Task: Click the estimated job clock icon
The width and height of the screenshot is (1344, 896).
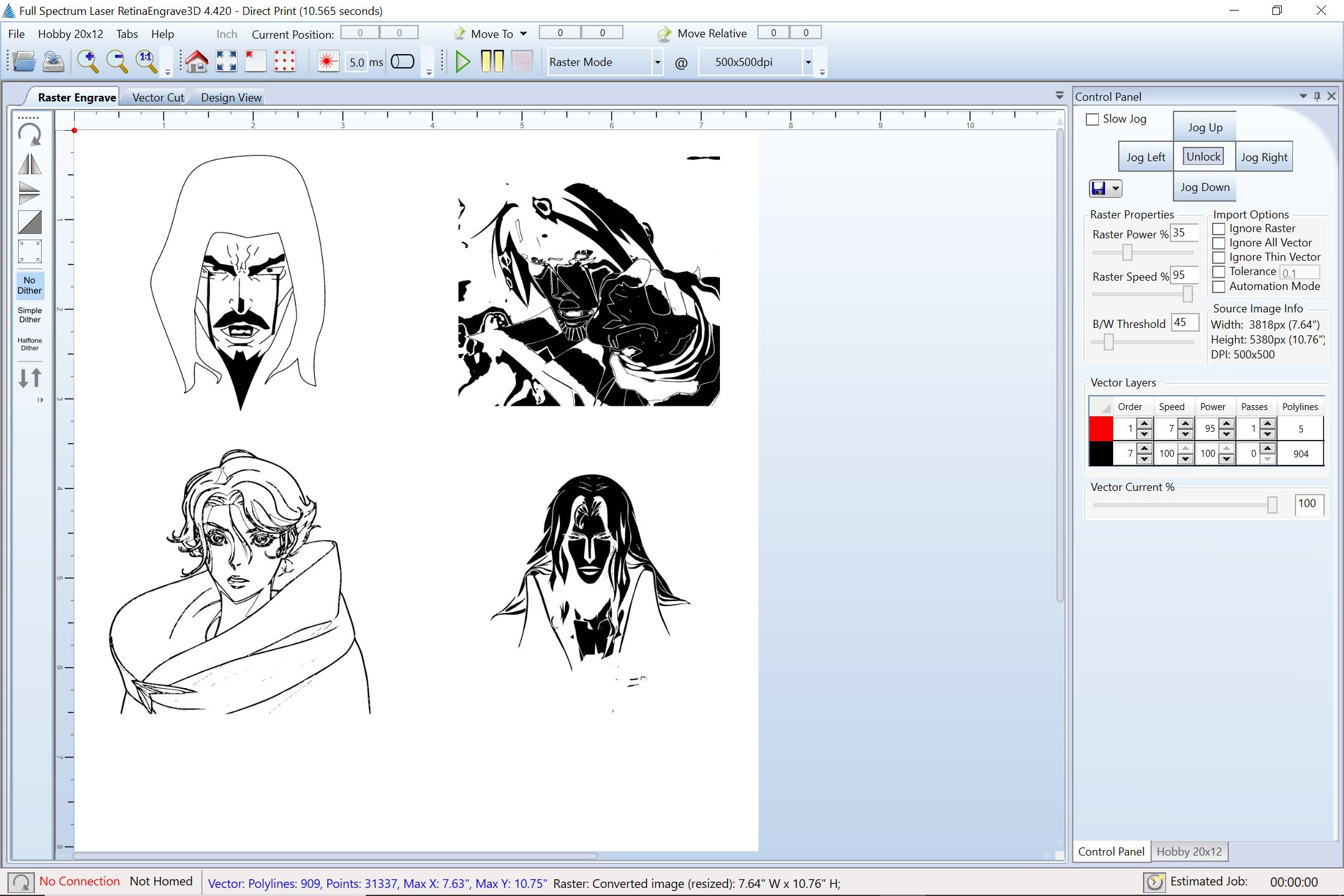Action: pyautogui.click(x=1155, y=882)
